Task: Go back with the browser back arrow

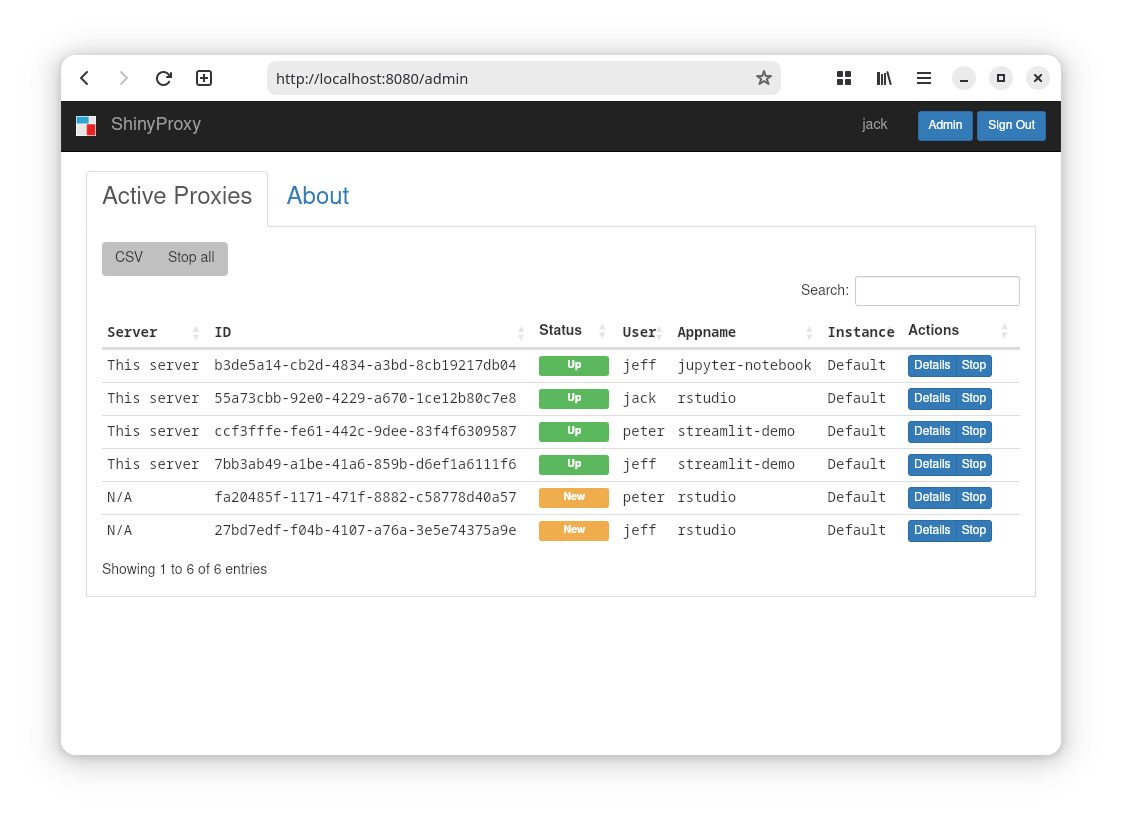Action: click(84, 78)
